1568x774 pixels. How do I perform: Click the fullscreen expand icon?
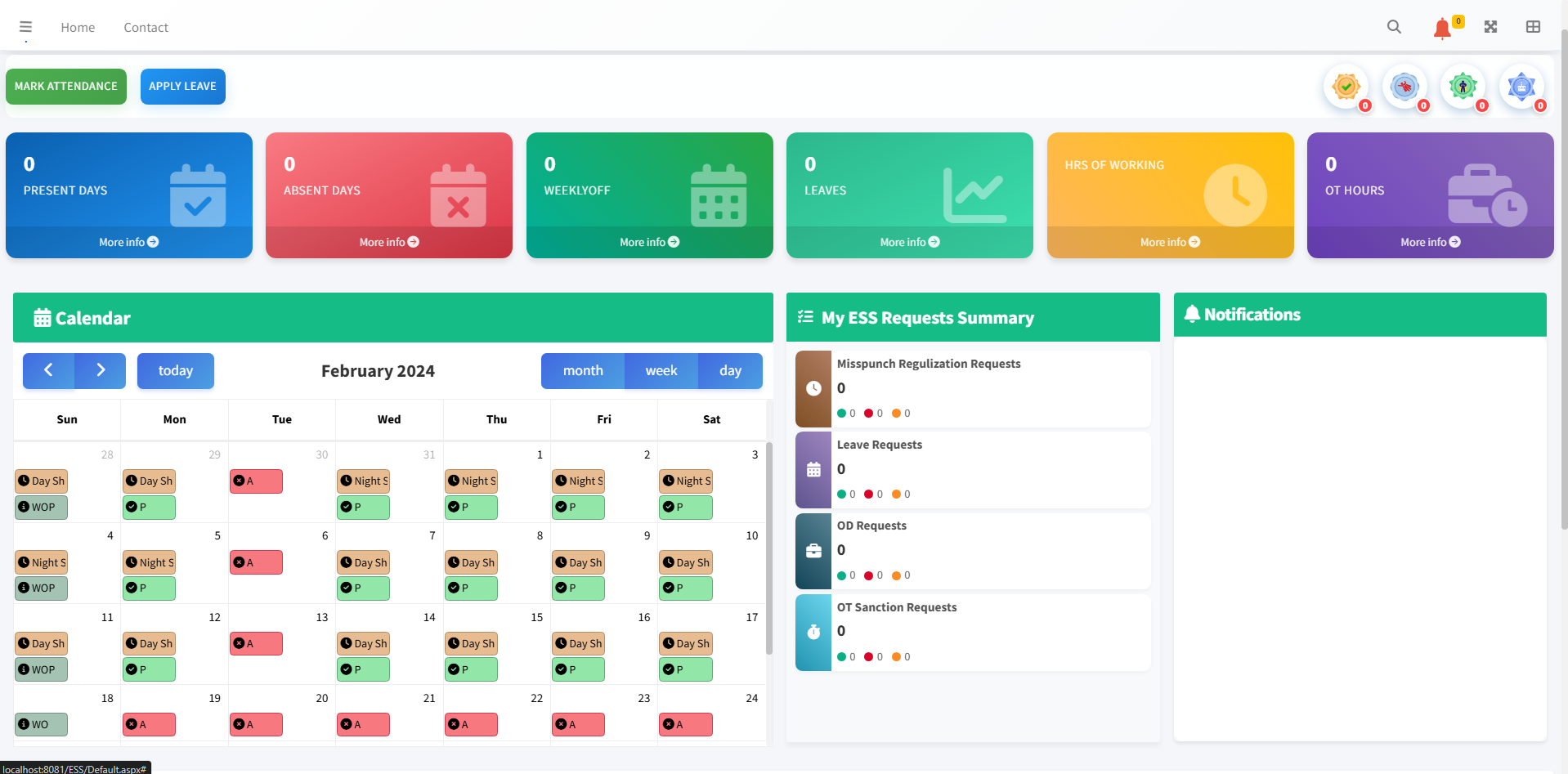point(1490,26)
